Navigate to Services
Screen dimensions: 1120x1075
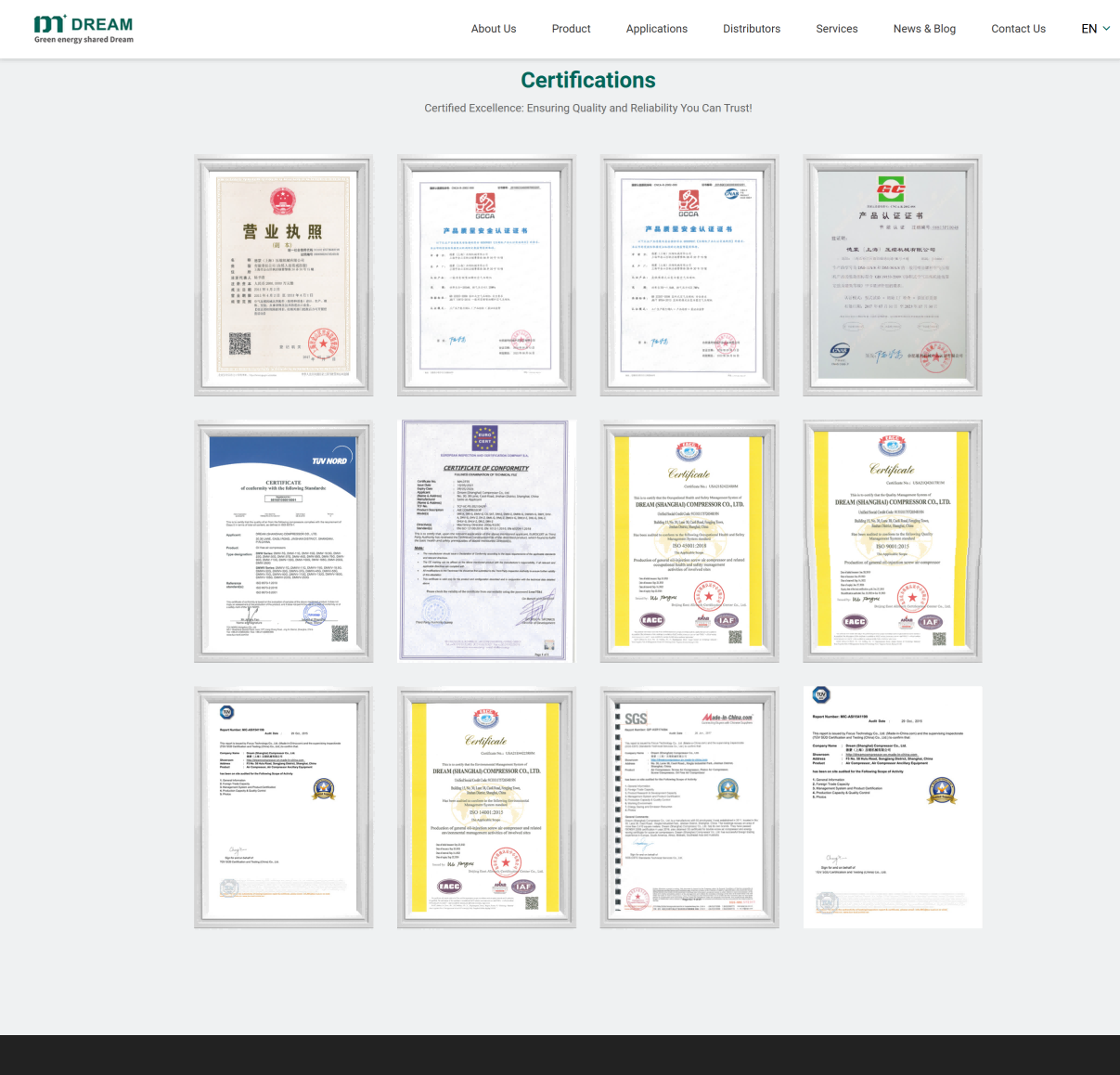[x=836, y=29]
